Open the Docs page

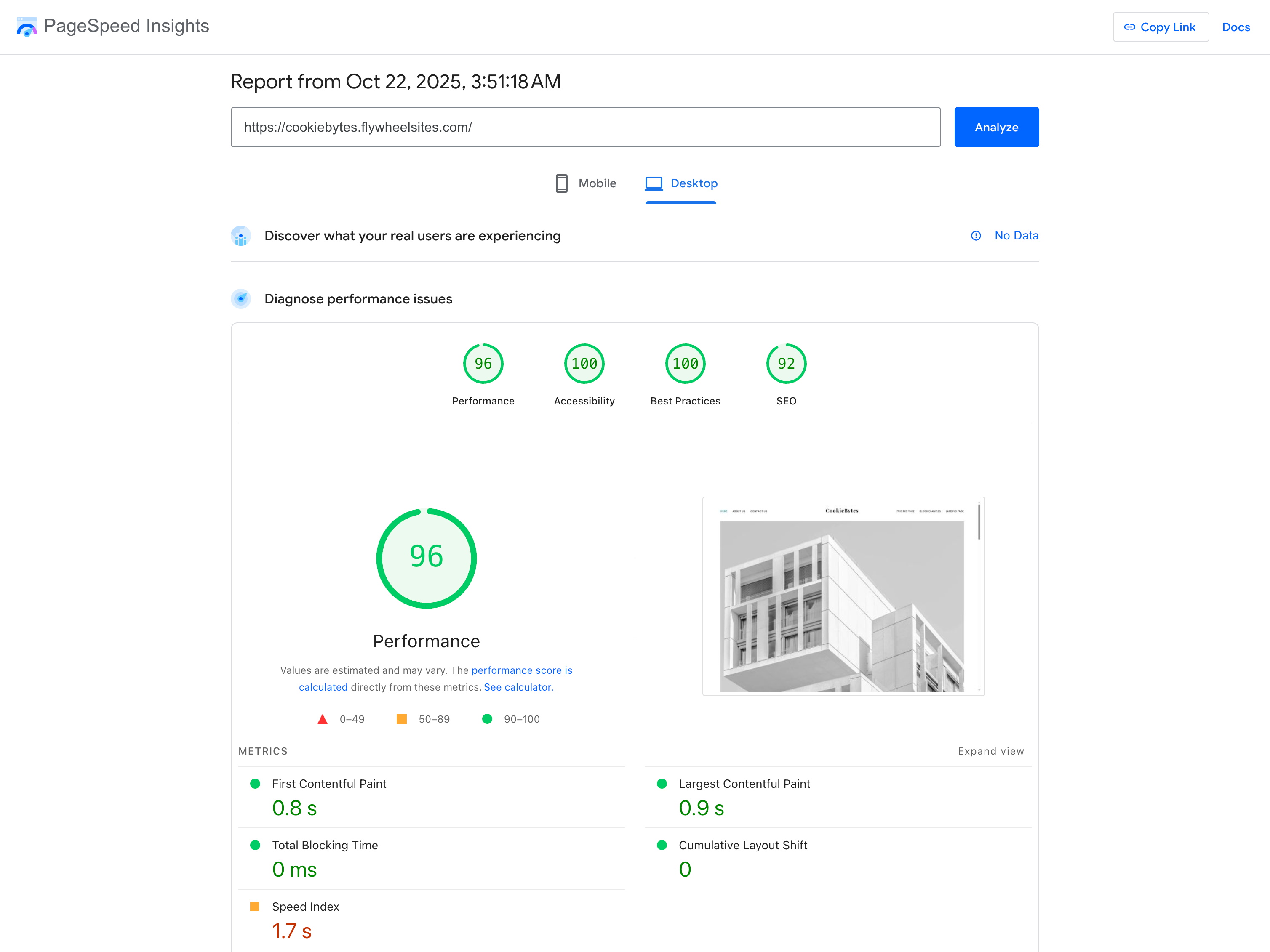[1235, 27]
